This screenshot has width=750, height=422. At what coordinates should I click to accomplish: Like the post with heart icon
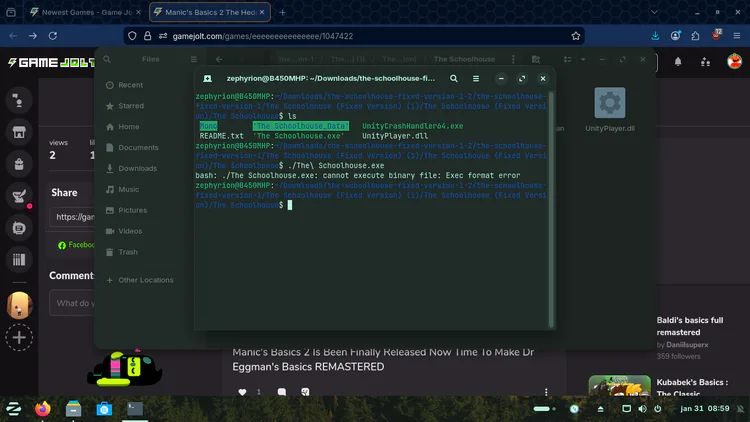tap(243, 392)
